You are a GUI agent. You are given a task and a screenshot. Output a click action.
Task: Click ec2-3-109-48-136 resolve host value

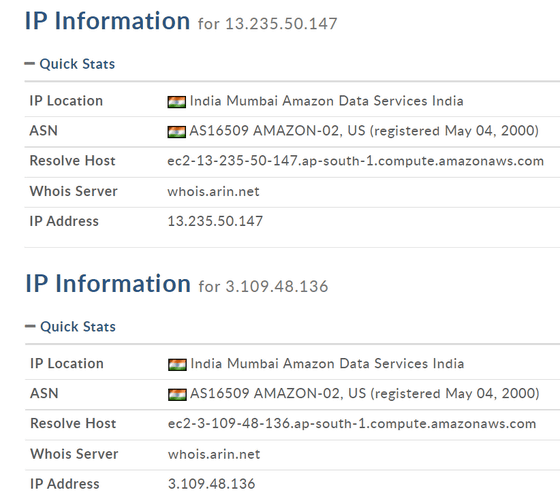click(352, 424)
